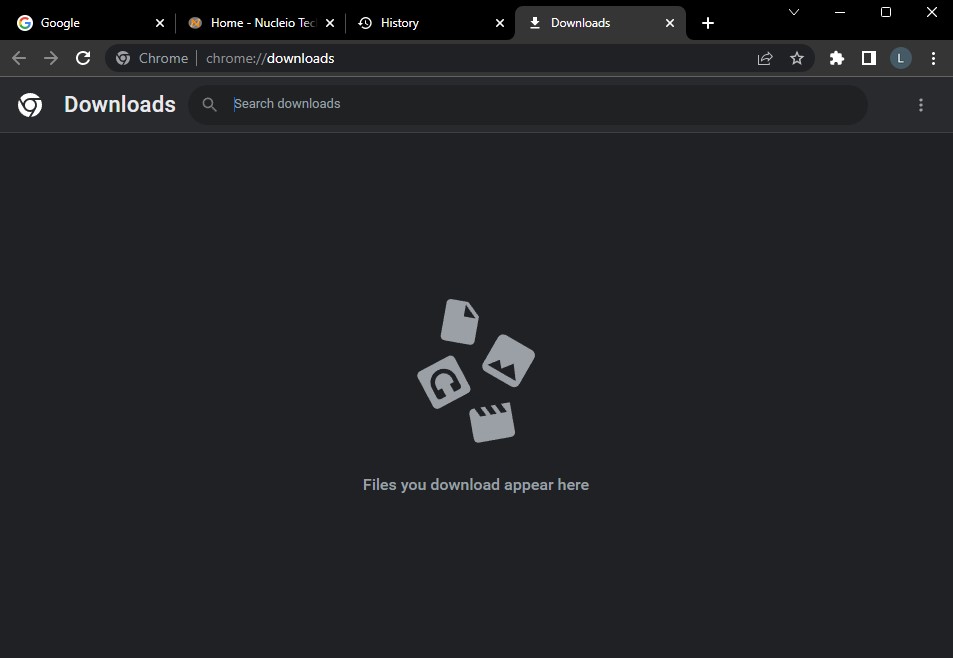Image resolution: width=953 pixels, height=658 pixels.
Task: Open profile L avatar
Action: [x=901, y=58]
